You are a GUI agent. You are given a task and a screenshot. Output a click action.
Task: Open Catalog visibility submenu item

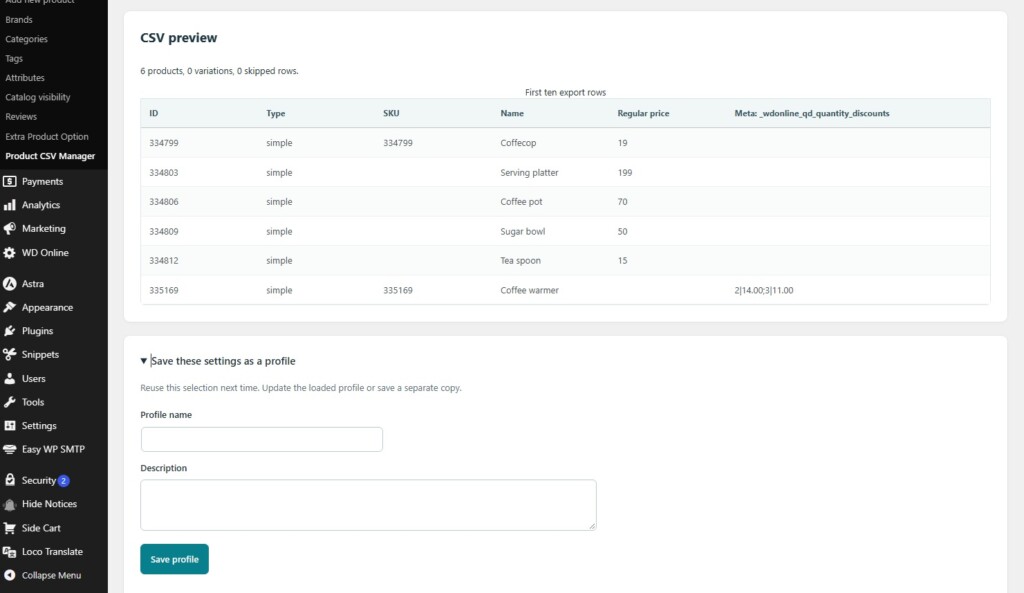[x=38, y=97]
